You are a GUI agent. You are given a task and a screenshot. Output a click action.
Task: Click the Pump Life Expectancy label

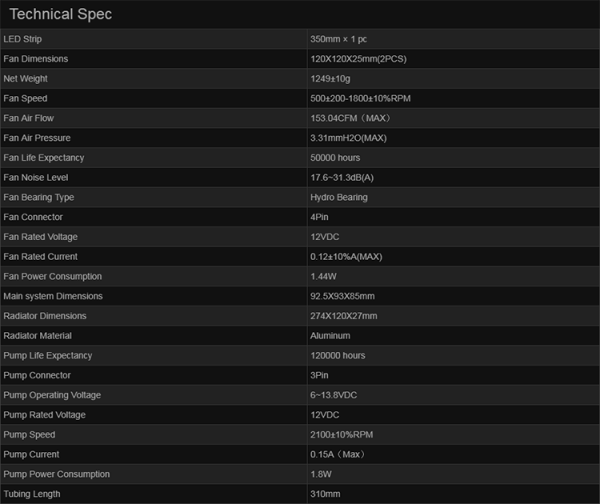click(x=47, y=355)
